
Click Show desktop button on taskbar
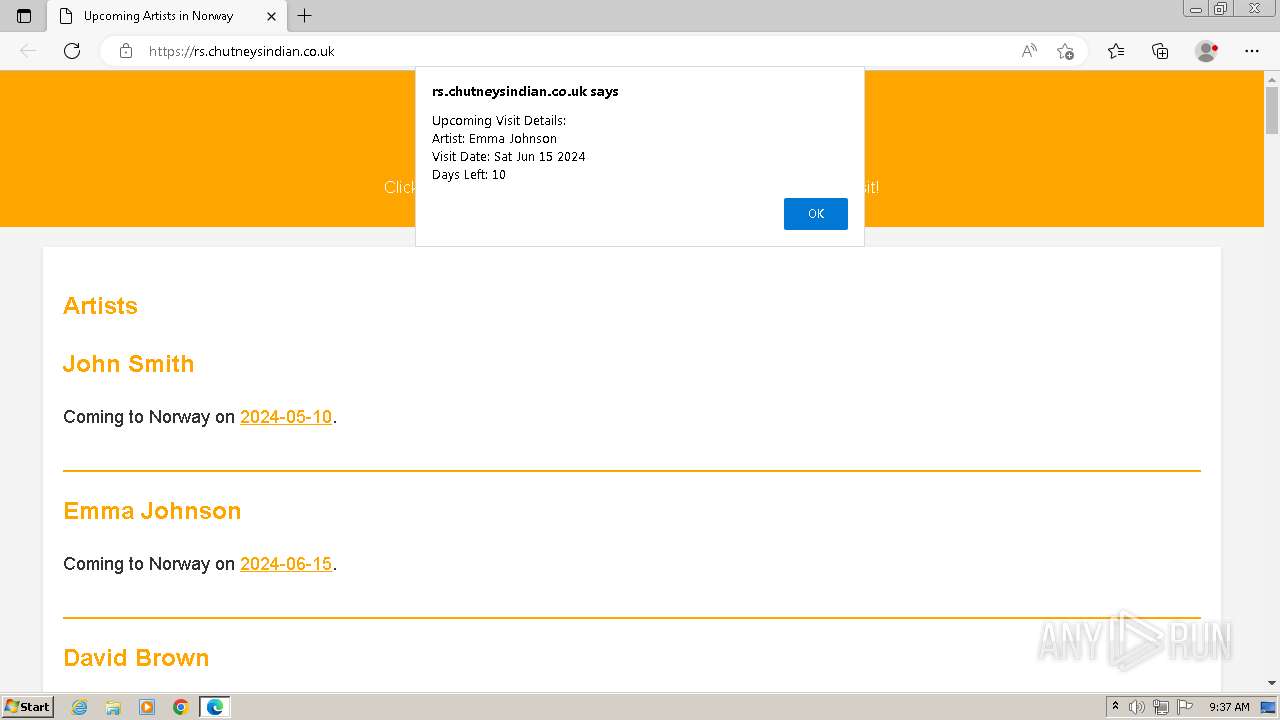1269,707
